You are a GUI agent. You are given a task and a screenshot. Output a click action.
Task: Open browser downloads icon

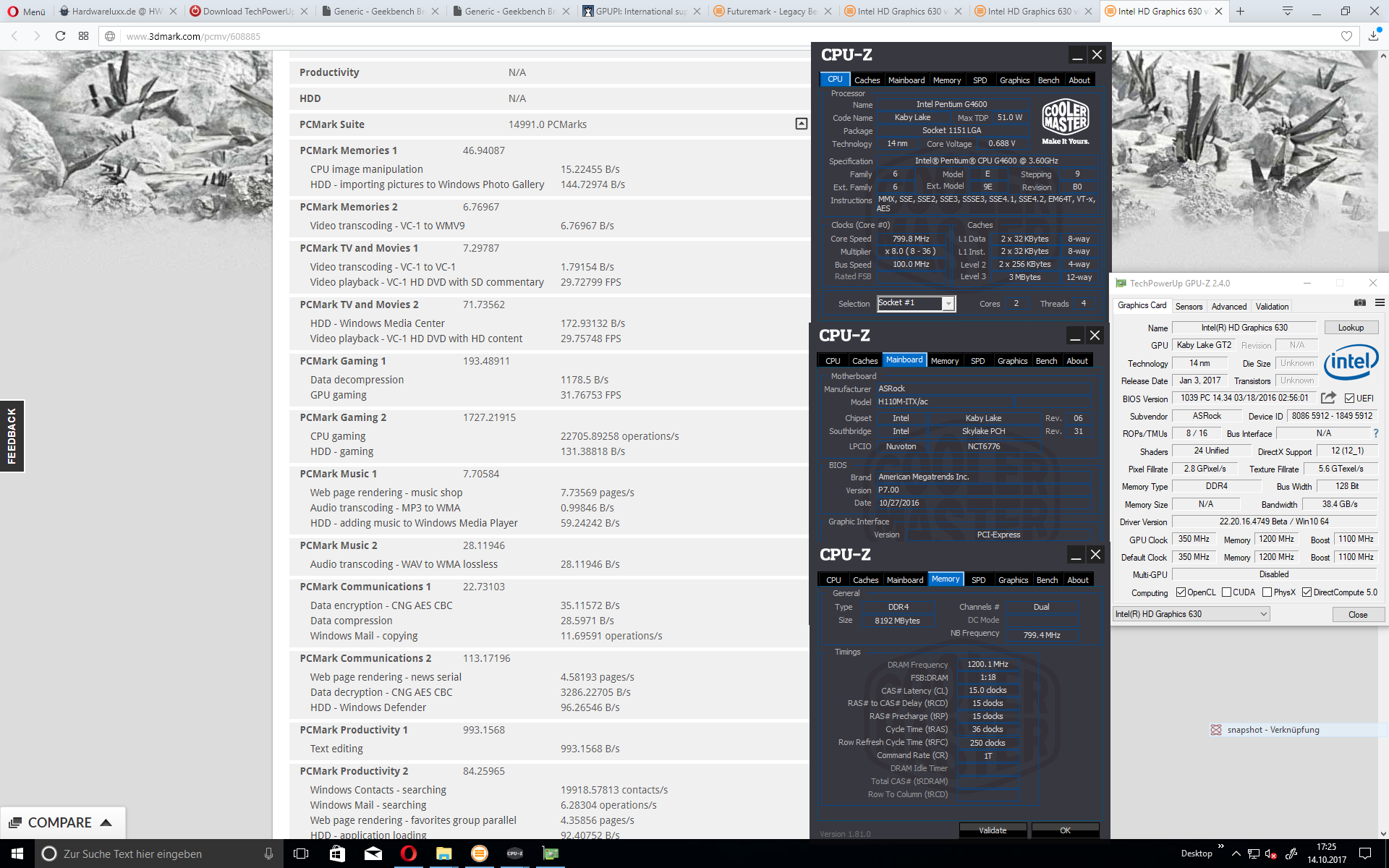click(x=1373, y=36)
